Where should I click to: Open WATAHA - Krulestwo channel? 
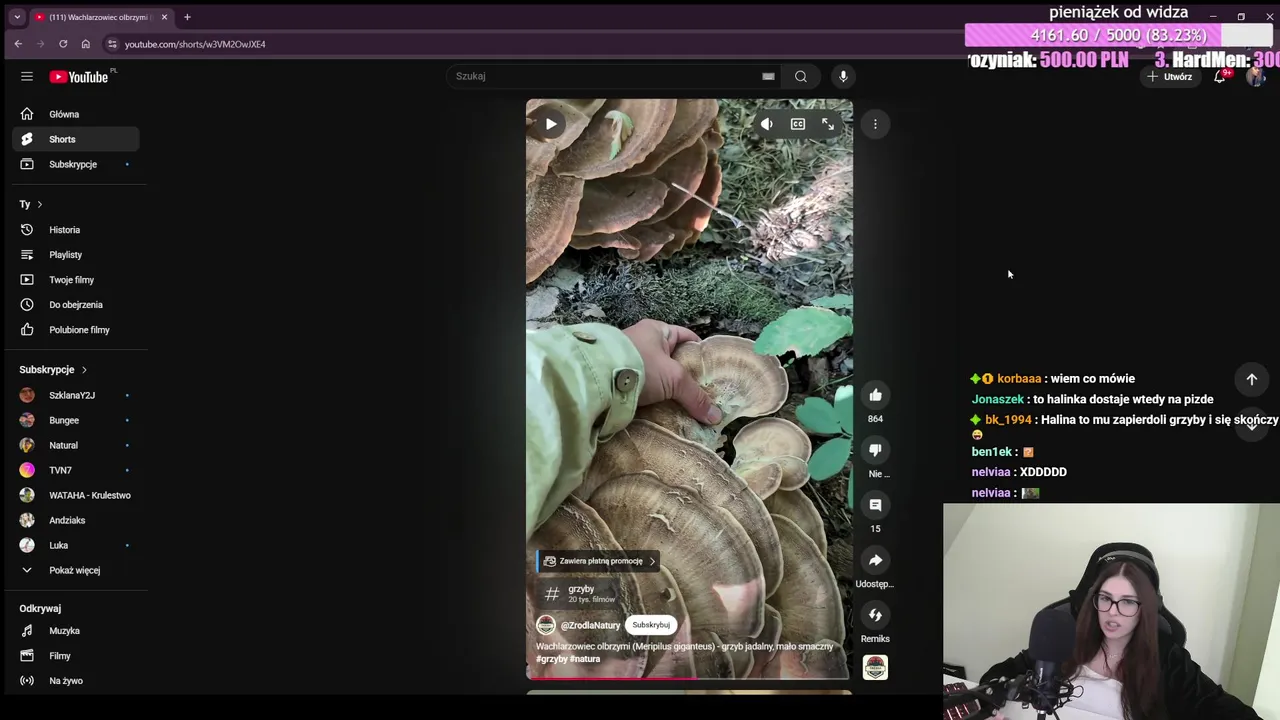tap(76, 495)
